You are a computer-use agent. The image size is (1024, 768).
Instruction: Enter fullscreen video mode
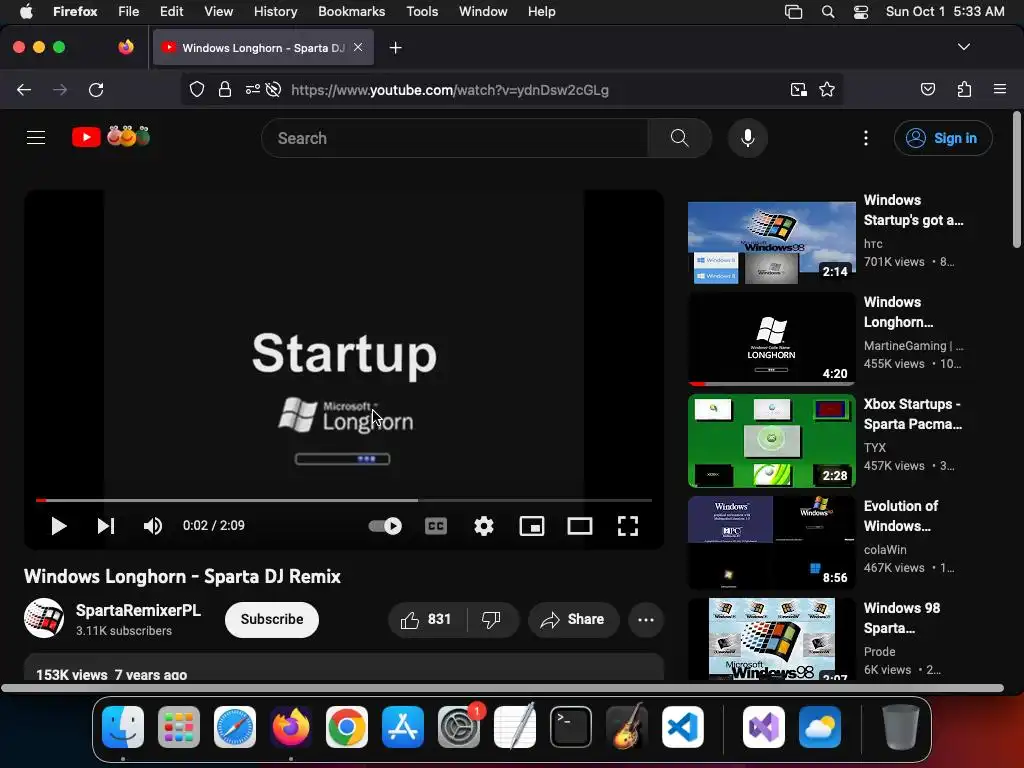tap(628, 526)
